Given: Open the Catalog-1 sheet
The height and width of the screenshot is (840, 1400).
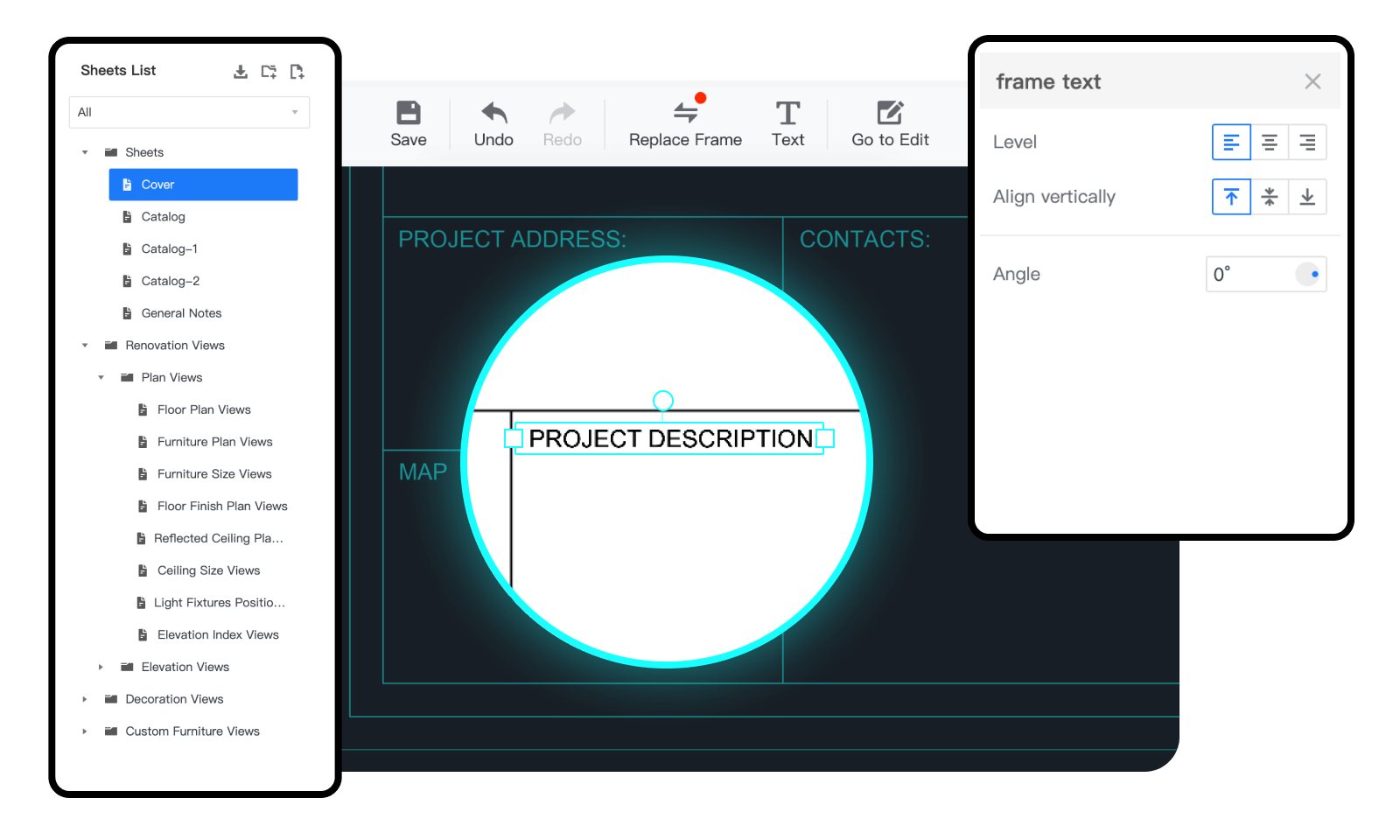Looking at the screenshot, I should (x=169, y=249).
